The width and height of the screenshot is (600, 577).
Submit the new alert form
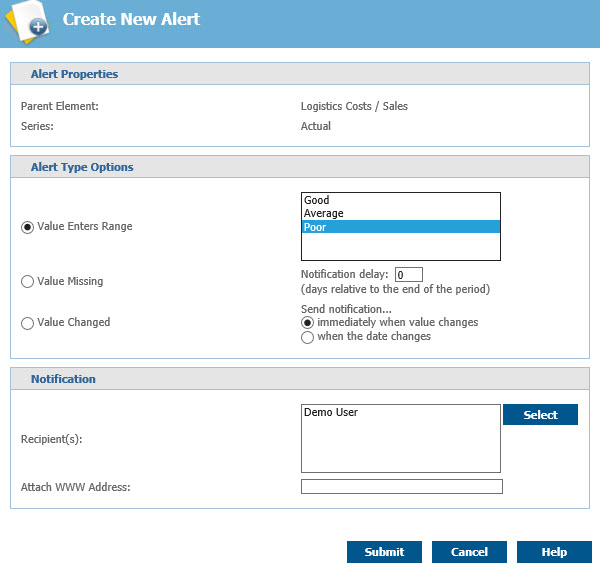(384, 552)
